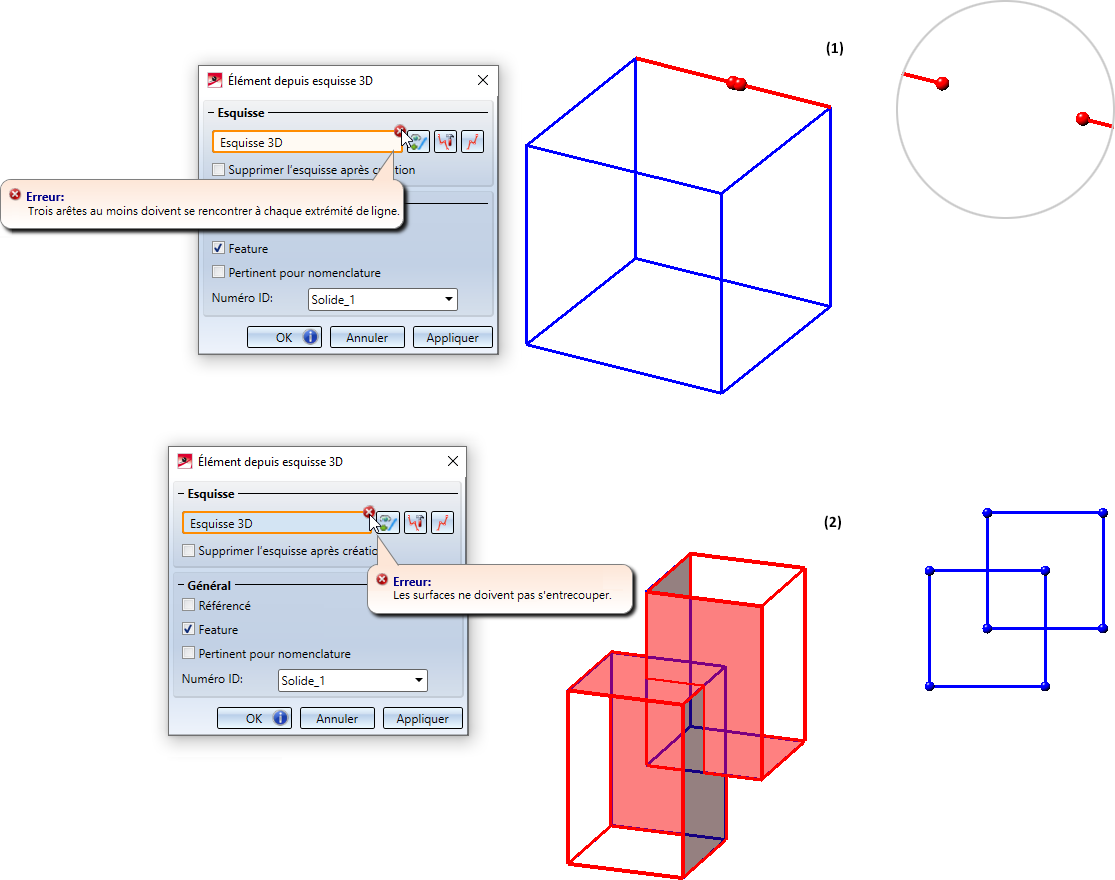Check the Référencé box in the lower dialog
1115x880 pixels.
tap(188, 605)
